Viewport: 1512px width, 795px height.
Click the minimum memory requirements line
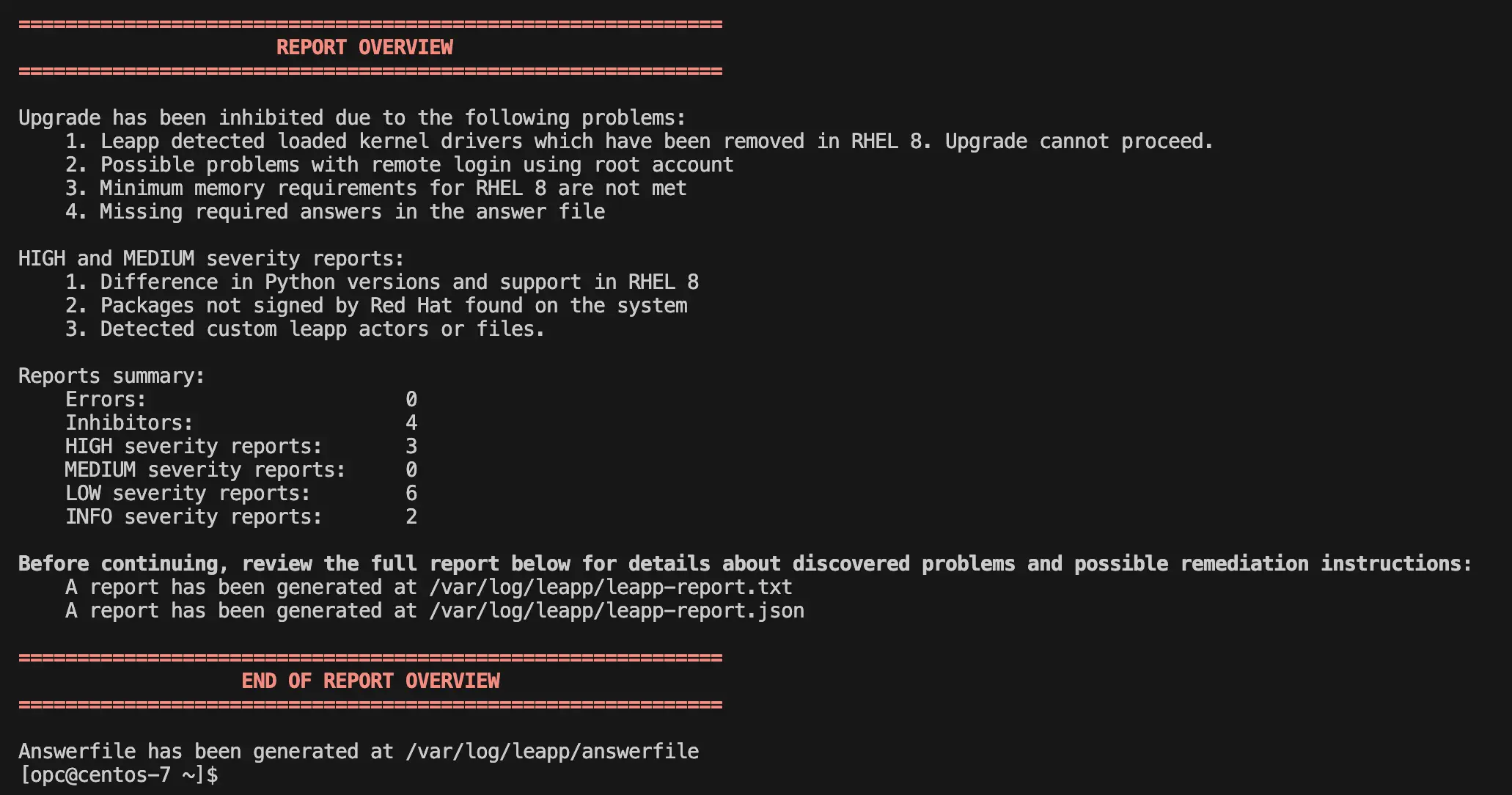pos(376,188)
